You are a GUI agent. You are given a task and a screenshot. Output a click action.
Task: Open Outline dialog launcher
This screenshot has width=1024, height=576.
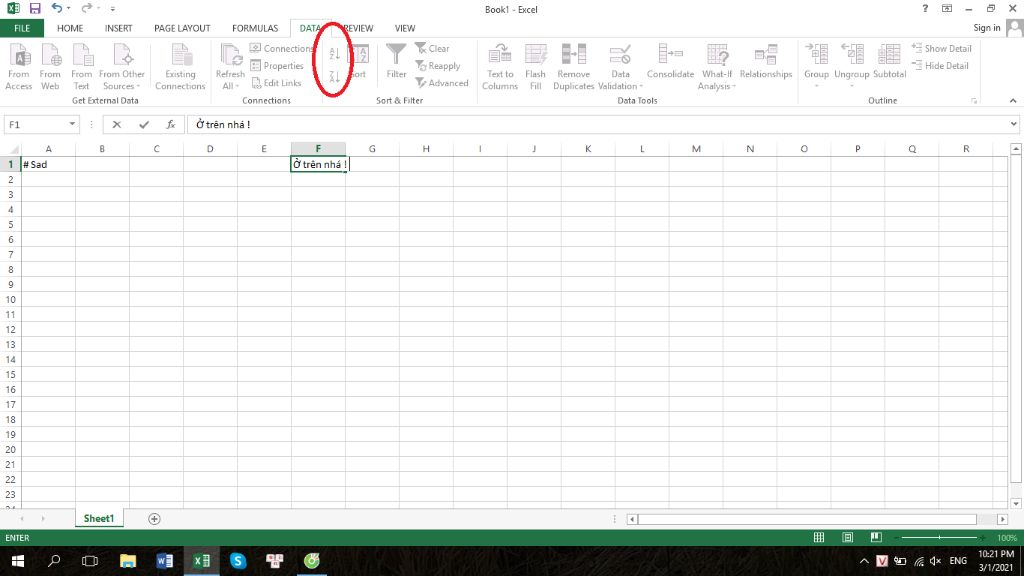tap(974, 101)
